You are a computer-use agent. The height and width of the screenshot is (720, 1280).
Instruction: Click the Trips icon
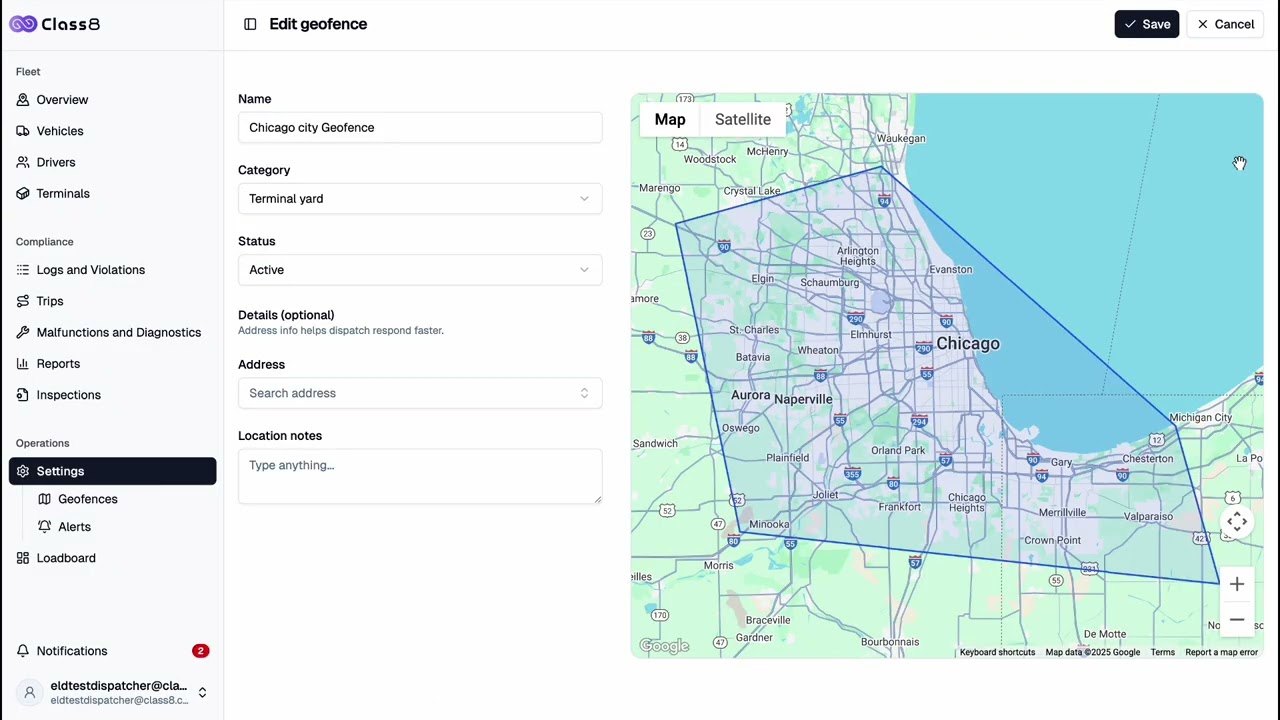pyautogui.click(x=23, y=301)
